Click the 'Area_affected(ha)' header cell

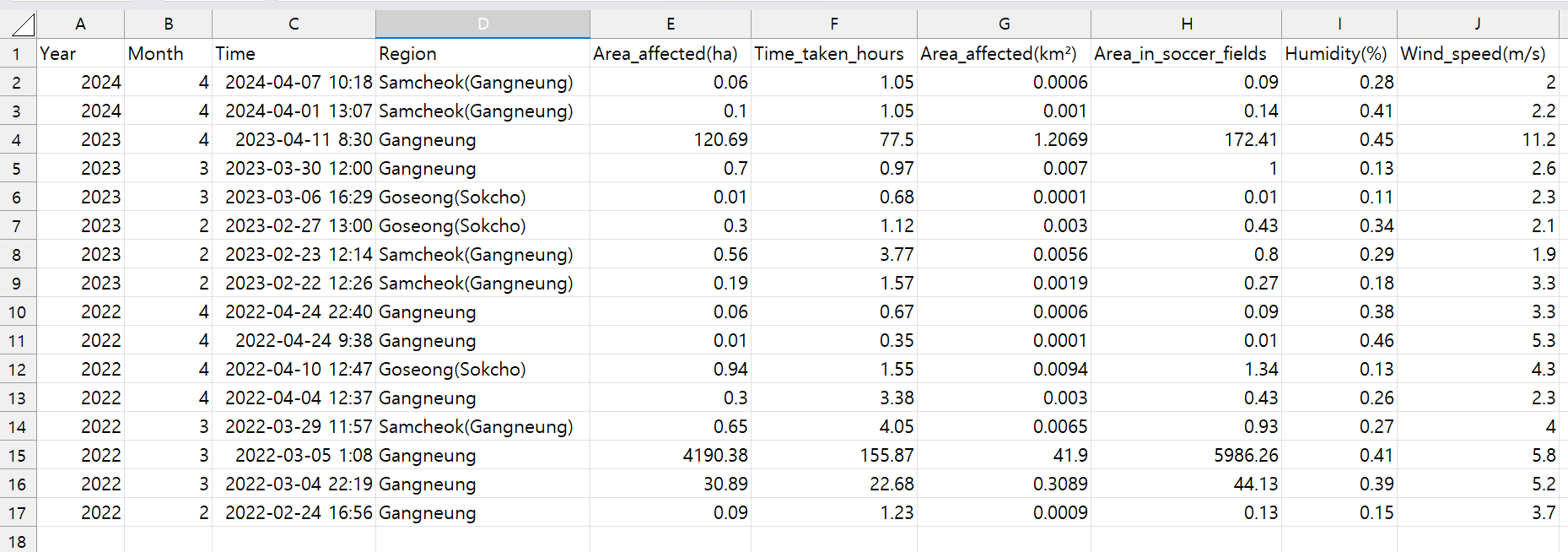671,54
